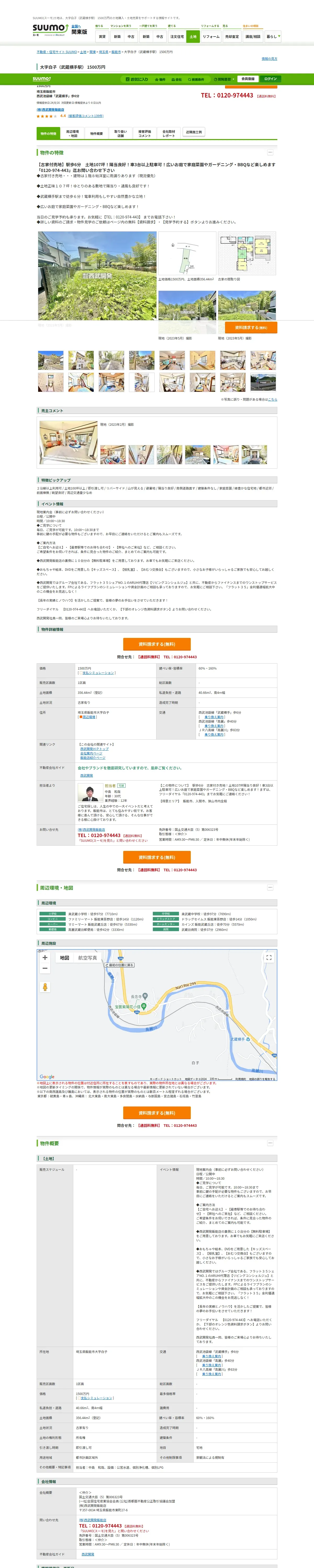The image size is (314, 1568).
Task: Click the floating 資料請求する(無料) button on photos
Action: point(251,327)
